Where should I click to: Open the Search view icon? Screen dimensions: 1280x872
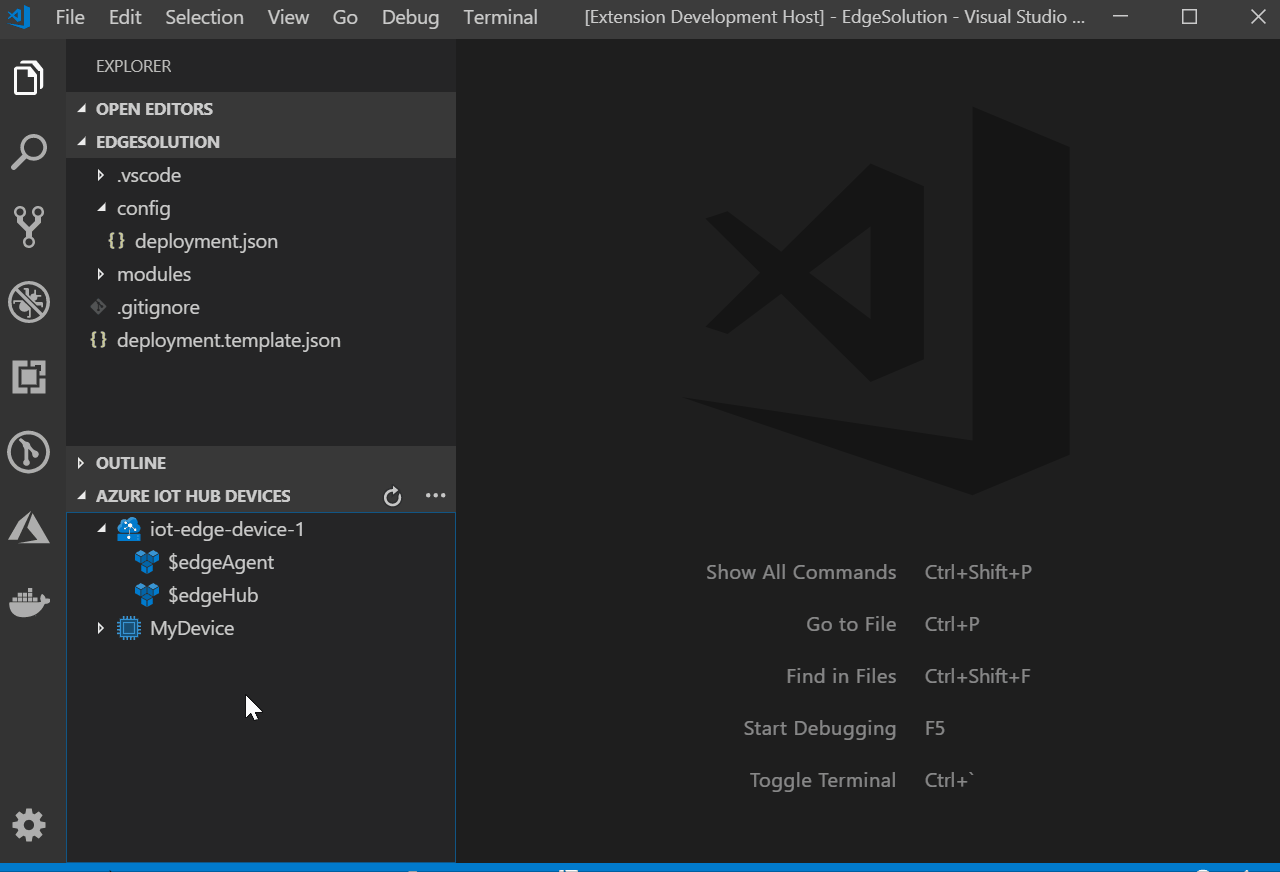[x=29, y=152]
